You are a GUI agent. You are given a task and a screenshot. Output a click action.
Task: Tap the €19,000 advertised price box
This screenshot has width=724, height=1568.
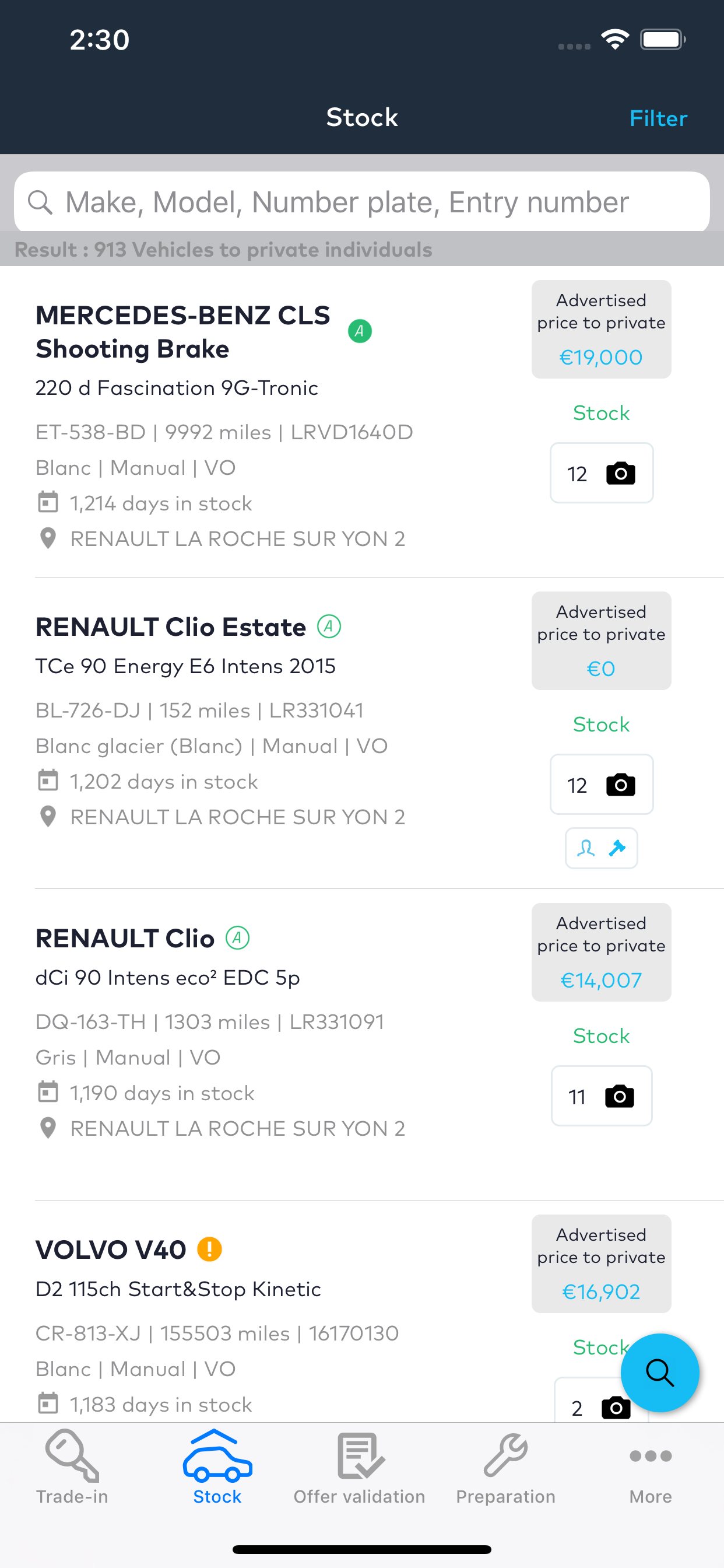click(x=601, y=330)
